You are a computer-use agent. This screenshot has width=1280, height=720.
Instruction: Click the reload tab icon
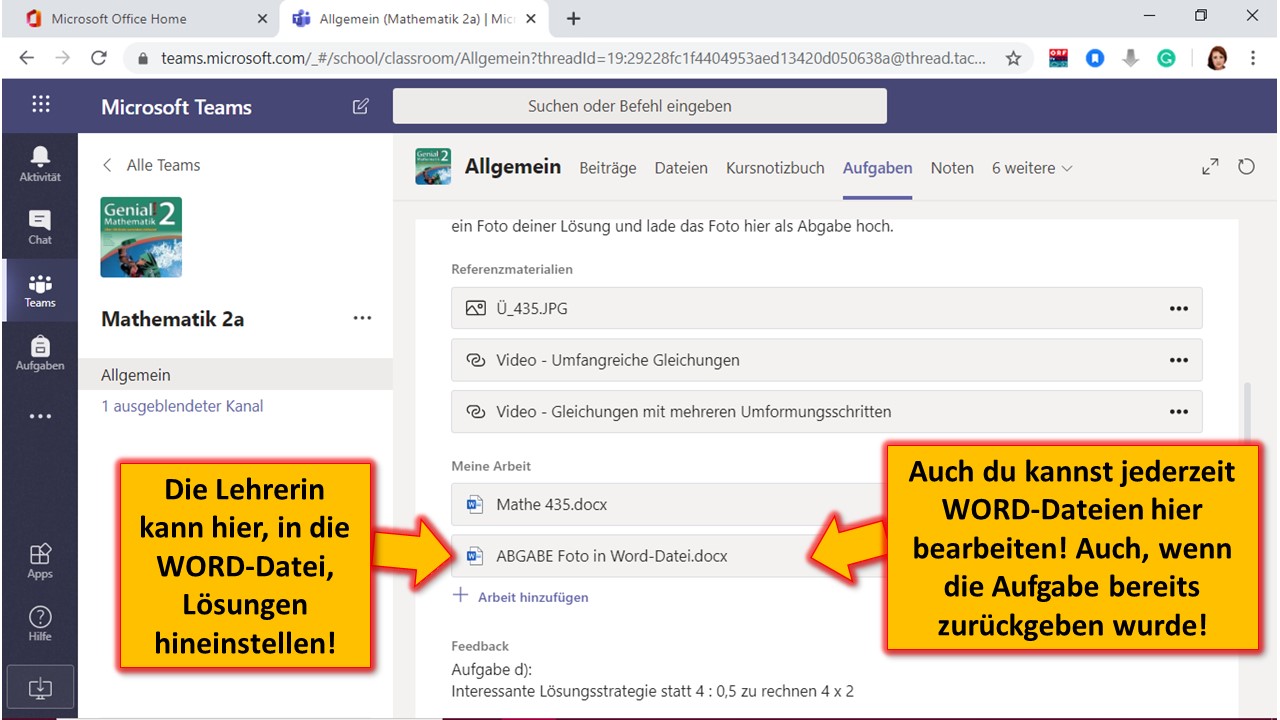[1246, 167]
